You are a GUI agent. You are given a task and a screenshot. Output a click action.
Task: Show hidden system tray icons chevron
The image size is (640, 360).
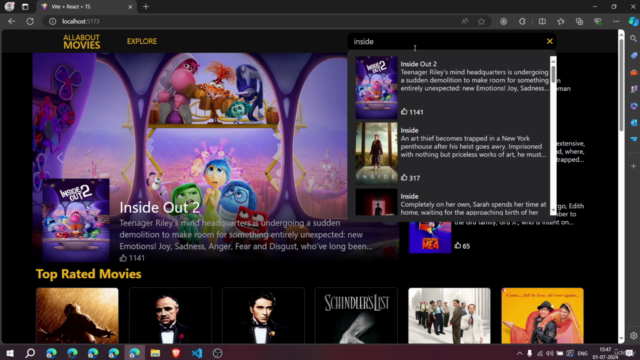[x=519, y=353]
